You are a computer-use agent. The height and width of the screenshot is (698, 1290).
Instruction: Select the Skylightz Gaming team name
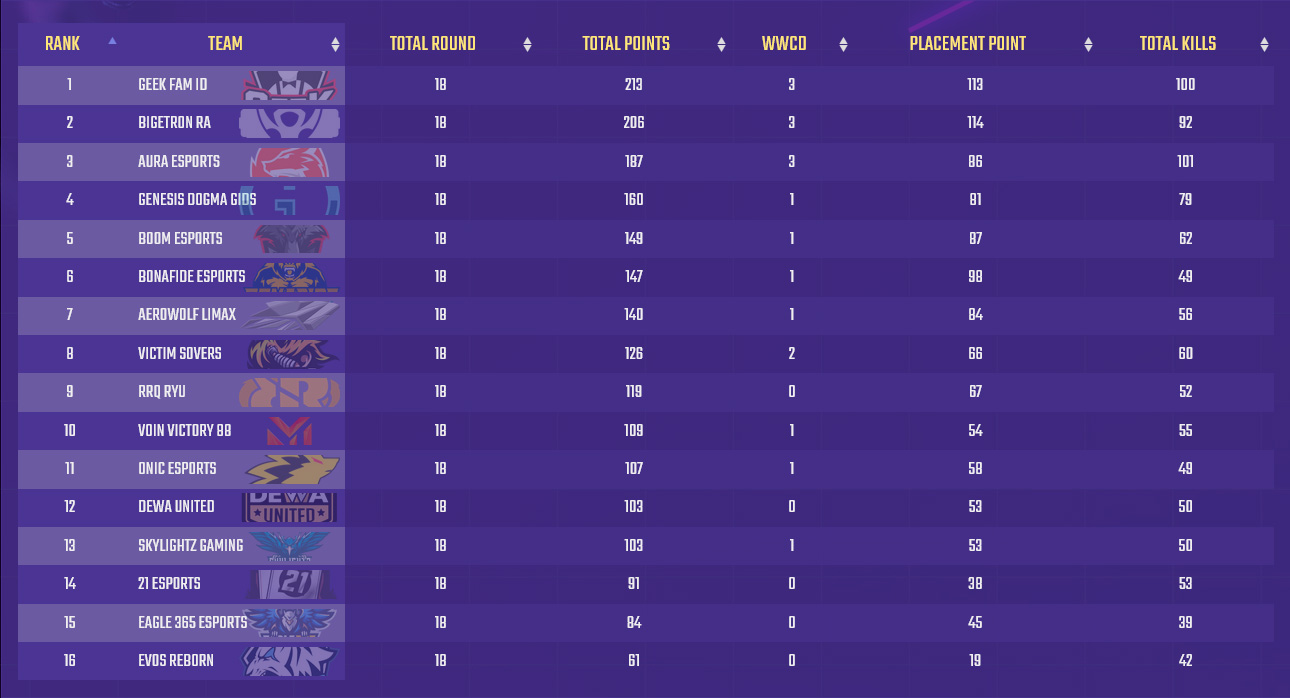(190, 546)
